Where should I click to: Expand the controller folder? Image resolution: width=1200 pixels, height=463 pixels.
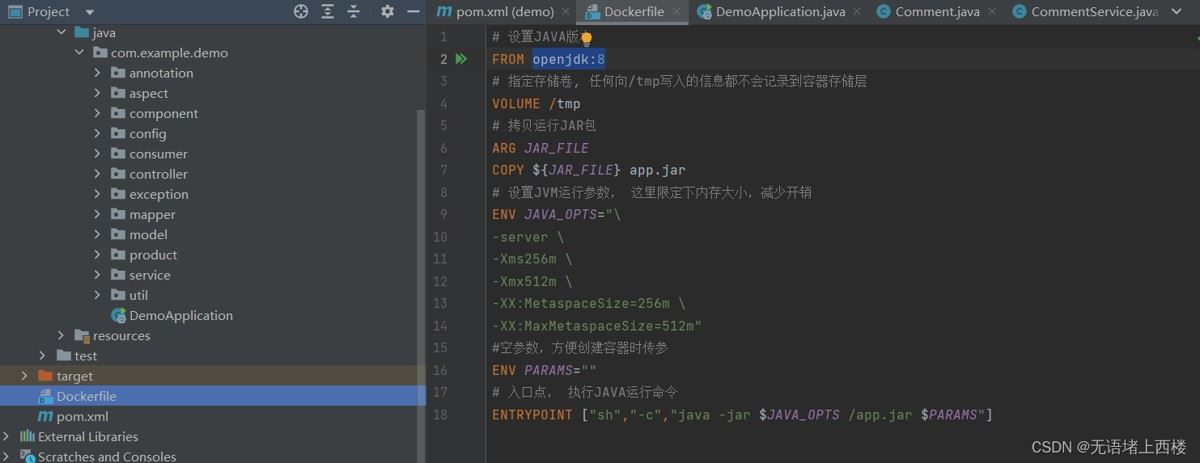pos(98,174)
